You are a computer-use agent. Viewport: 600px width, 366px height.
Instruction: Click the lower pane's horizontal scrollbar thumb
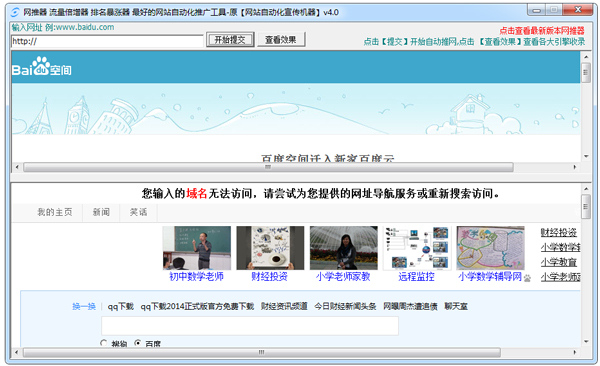click(262, 352)
